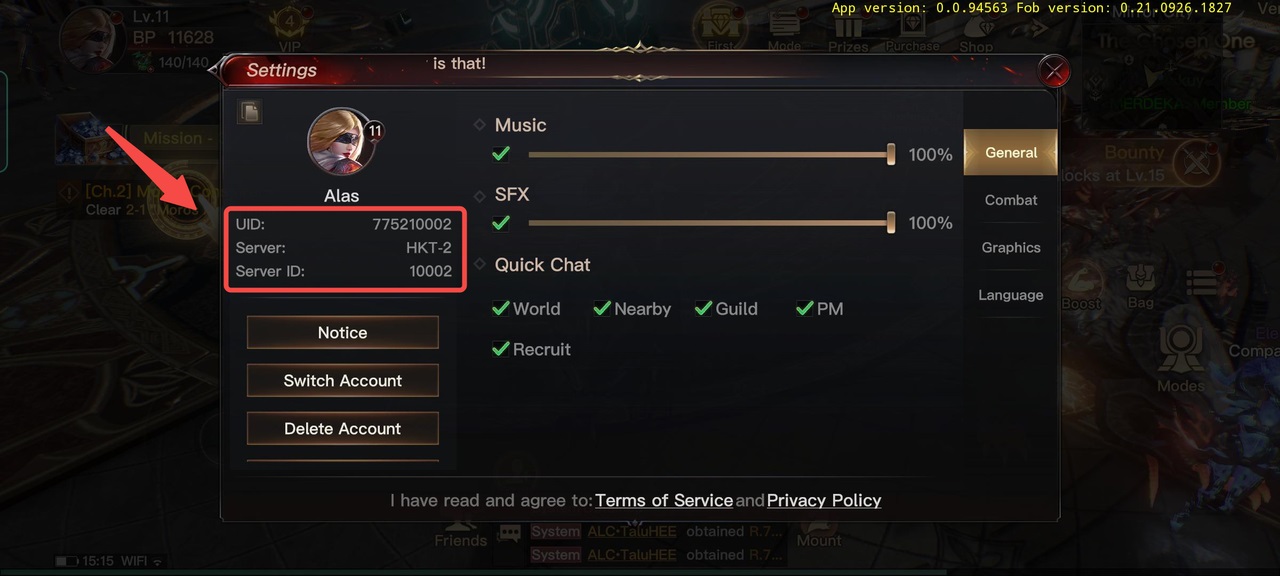1280x576 pixels.
Task: Tap the Mount icon at the bottom
Action: click(x=819, y=532)
